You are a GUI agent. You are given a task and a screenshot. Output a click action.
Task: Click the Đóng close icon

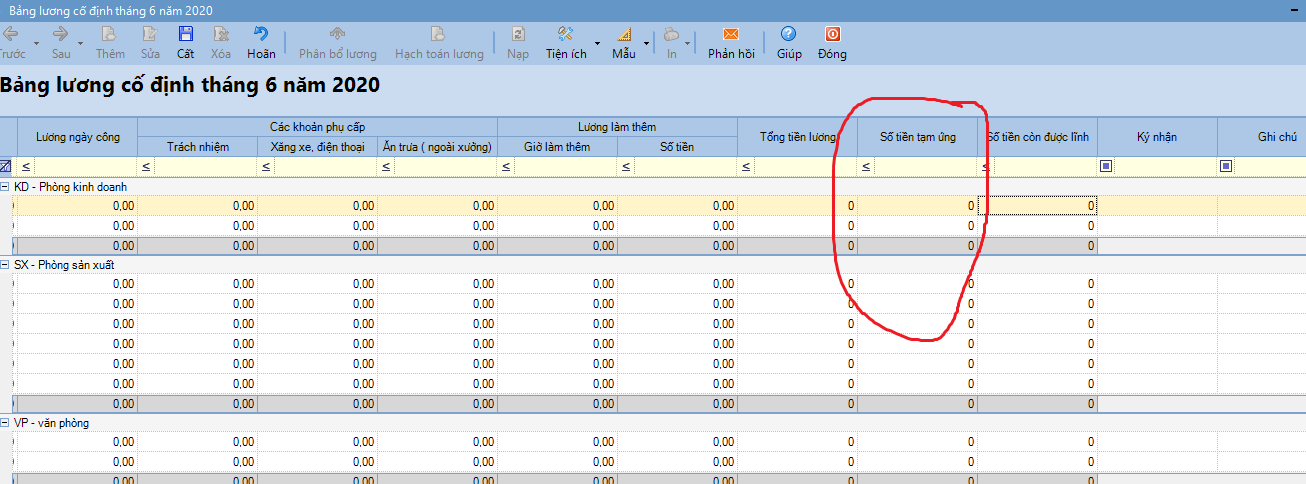831,34
